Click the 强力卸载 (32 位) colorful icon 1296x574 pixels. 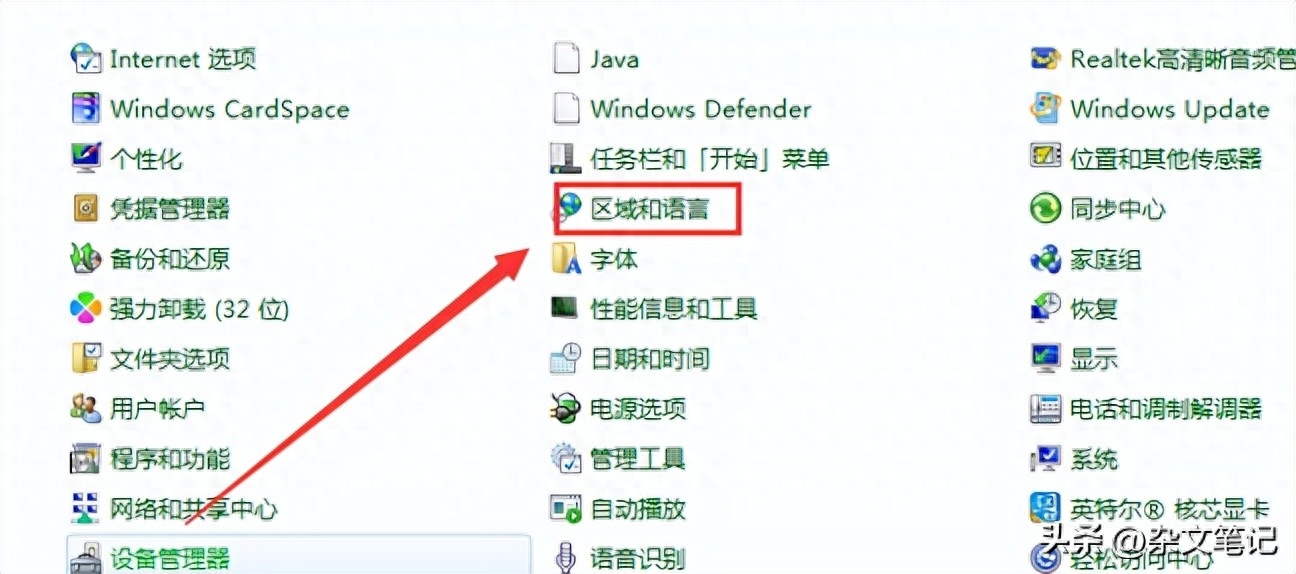coord(86,308)
